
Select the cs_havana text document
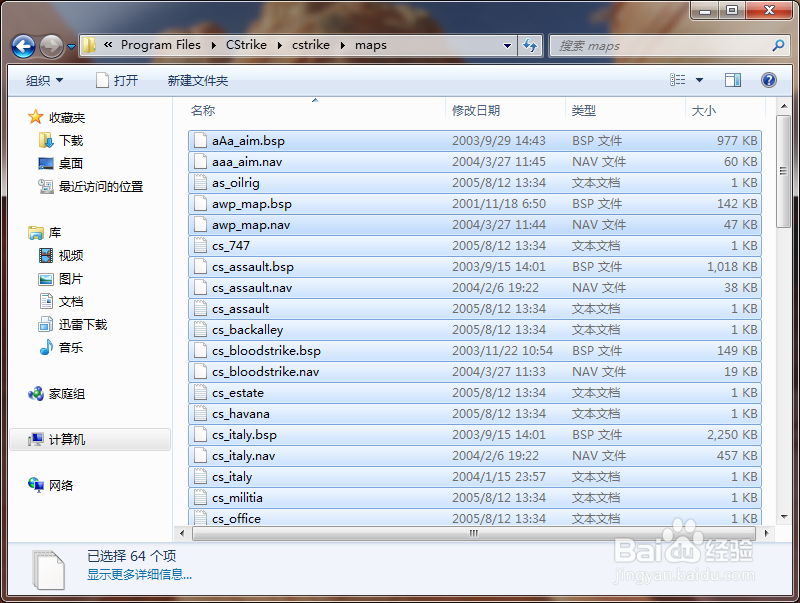click(x=475, y=414)
